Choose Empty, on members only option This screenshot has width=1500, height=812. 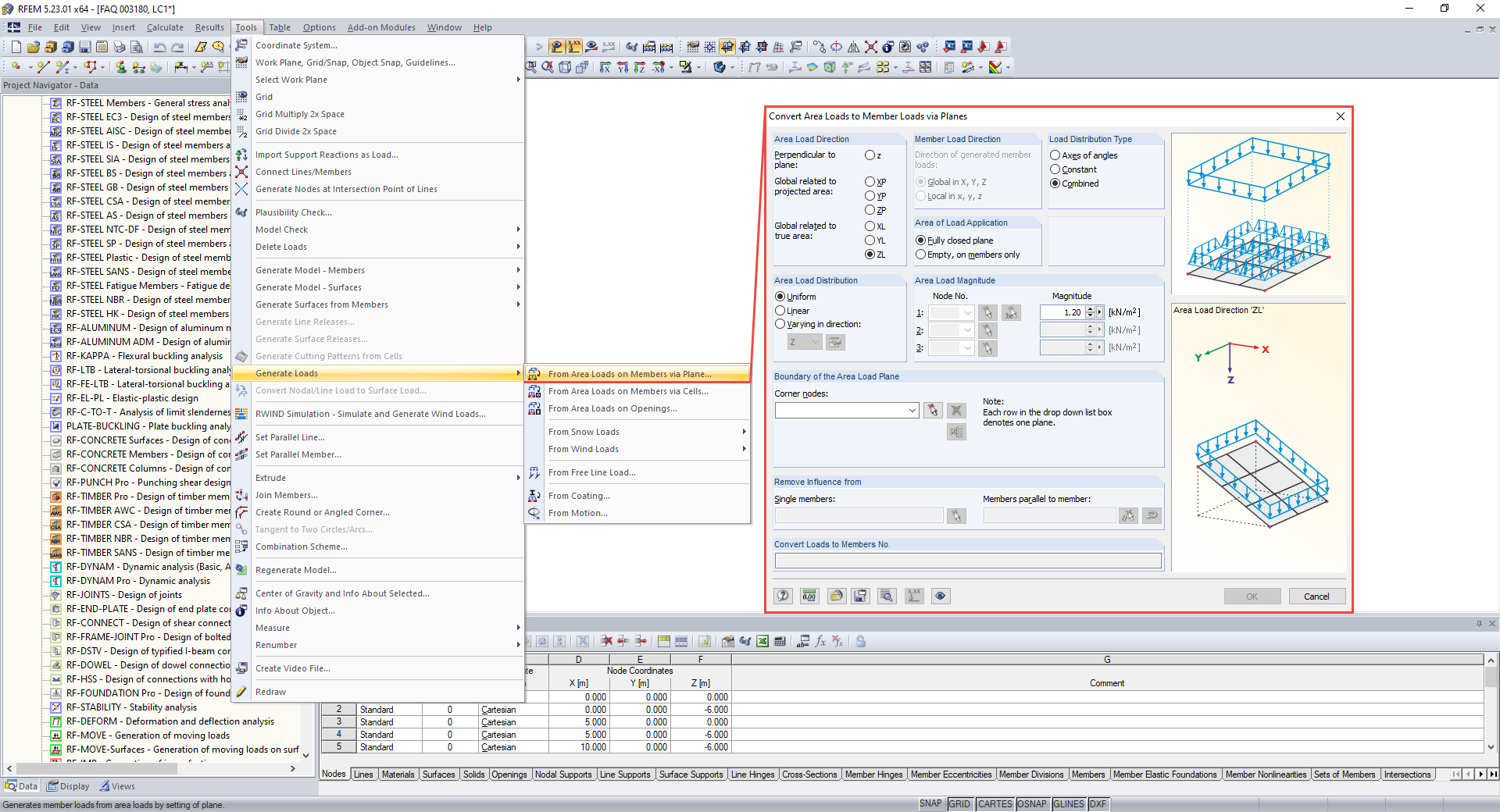920,254
